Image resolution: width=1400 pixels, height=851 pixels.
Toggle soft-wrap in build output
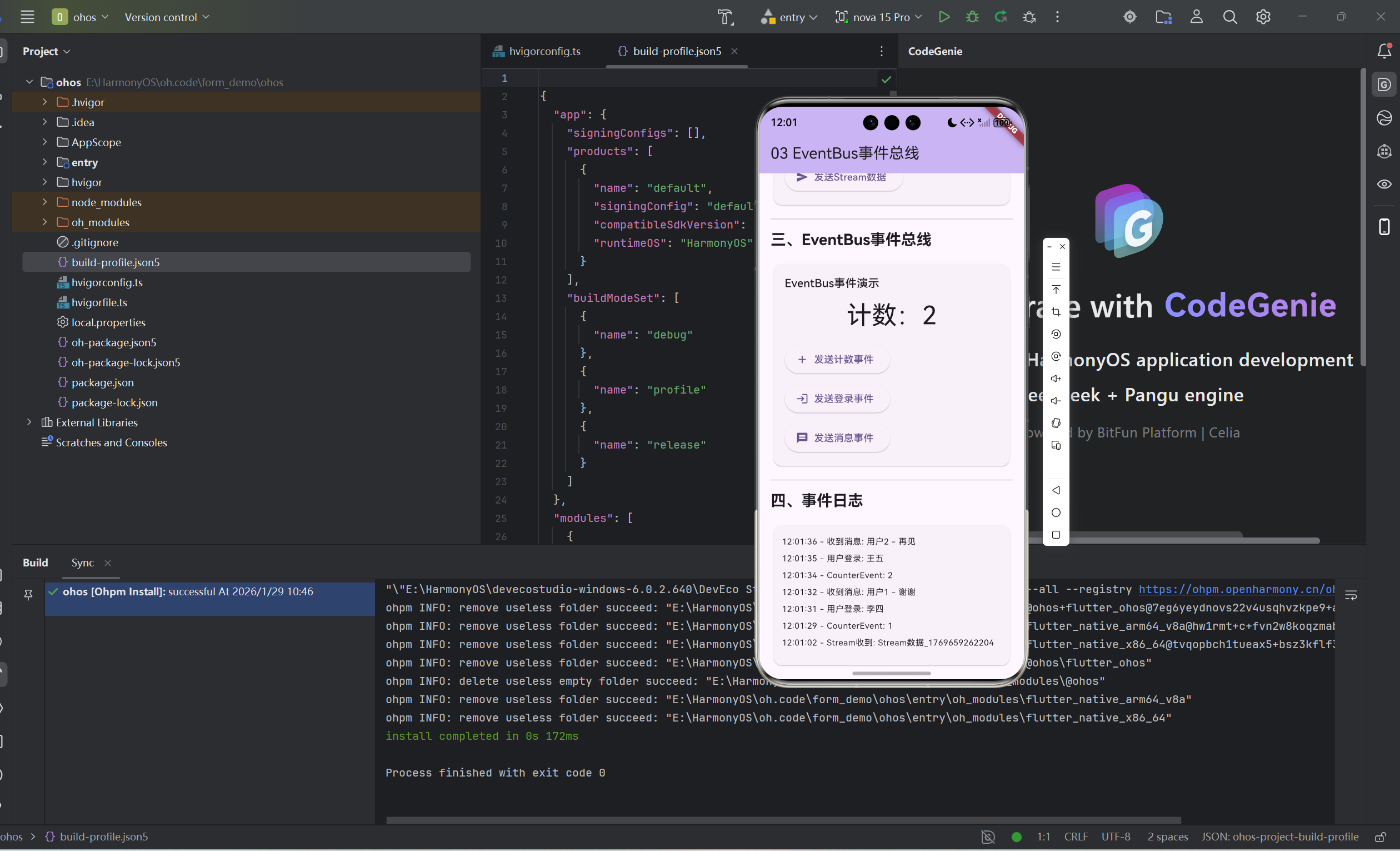point(1351,595)
